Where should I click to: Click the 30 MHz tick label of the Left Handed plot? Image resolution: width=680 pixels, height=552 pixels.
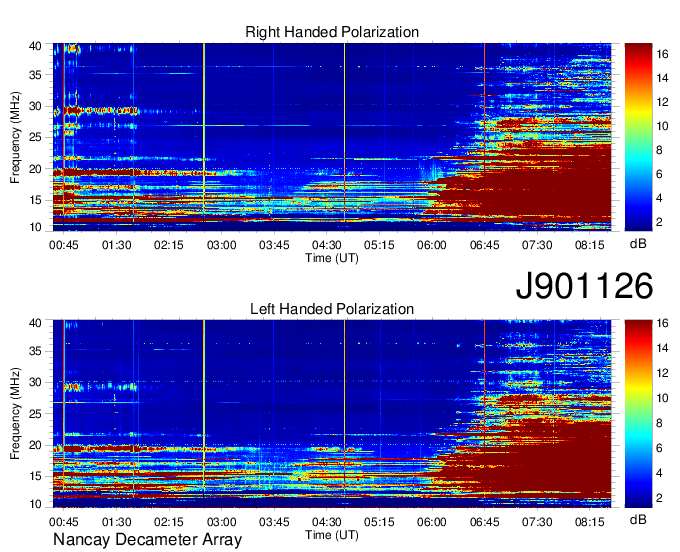click(x=36, y=382)
